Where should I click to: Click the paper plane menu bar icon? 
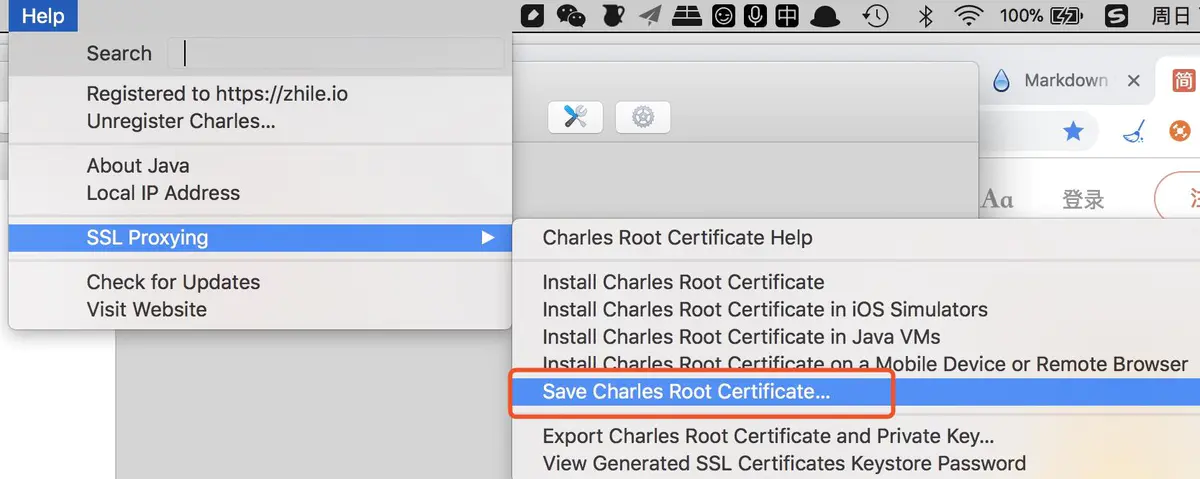pyautogui.click(x=650, y=16)
